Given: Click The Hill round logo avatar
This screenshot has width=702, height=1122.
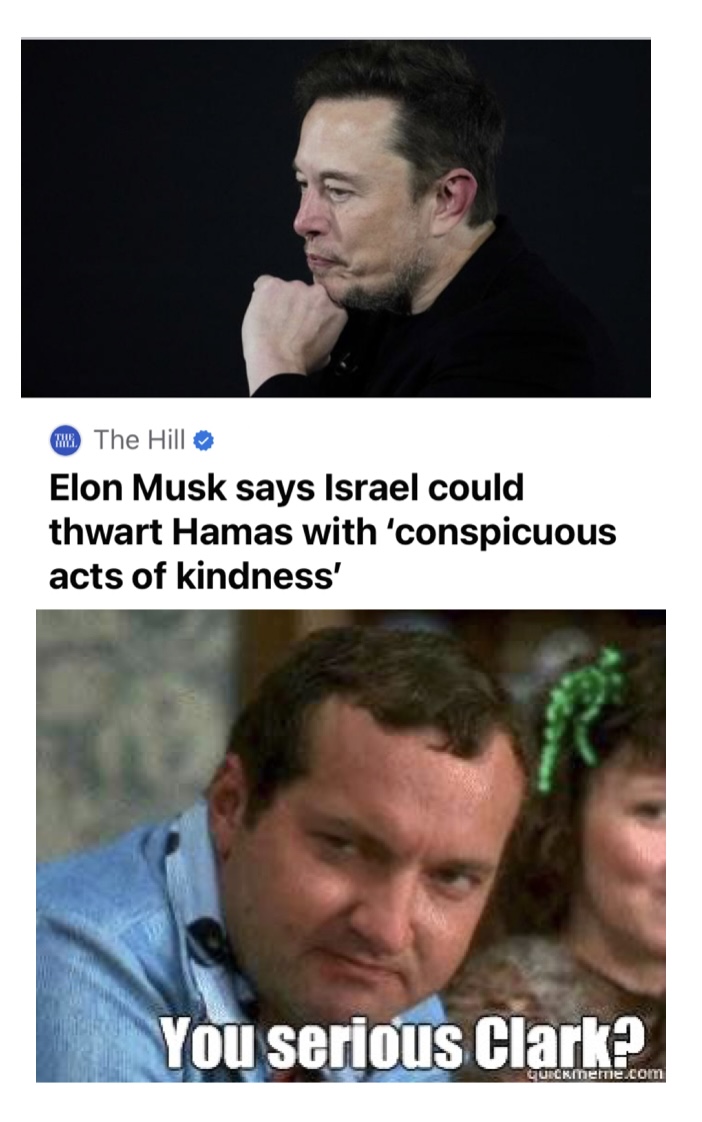Looking at the screenshot, I should pyautogui.click(x=65, y=441).
